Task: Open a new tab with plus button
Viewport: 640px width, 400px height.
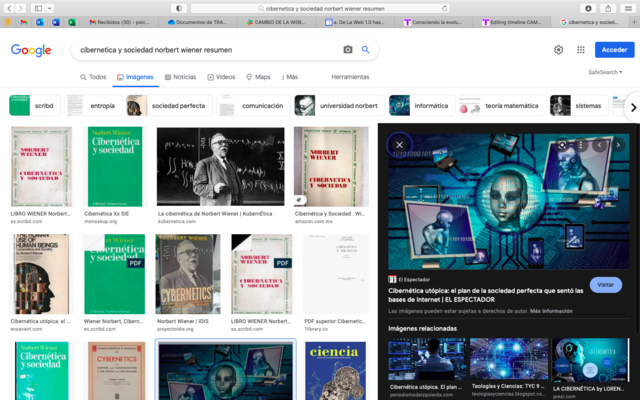Action: pyautogui.click(x=634, y=22)
